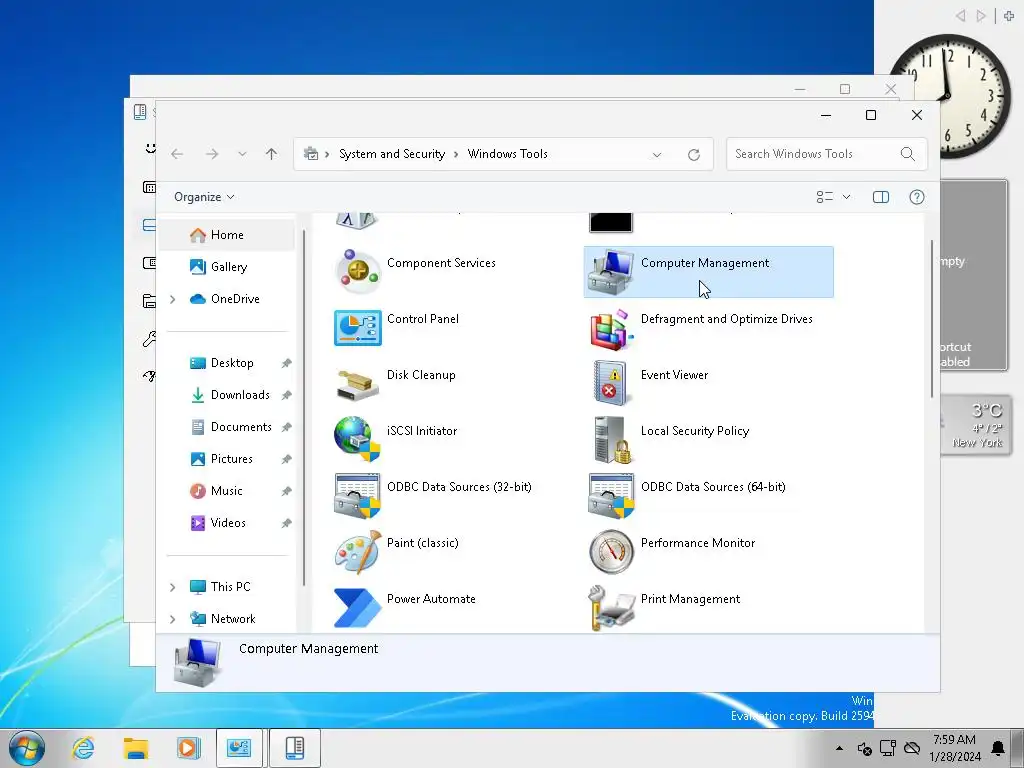Show hidden tray icons arrow
1024x768 pixels.
[839, 748]
